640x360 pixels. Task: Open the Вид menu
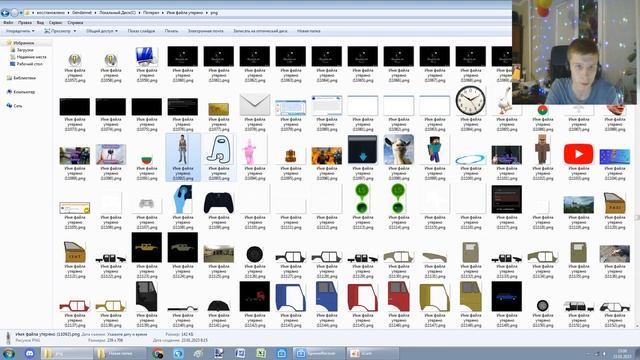[x=40, y=23]
